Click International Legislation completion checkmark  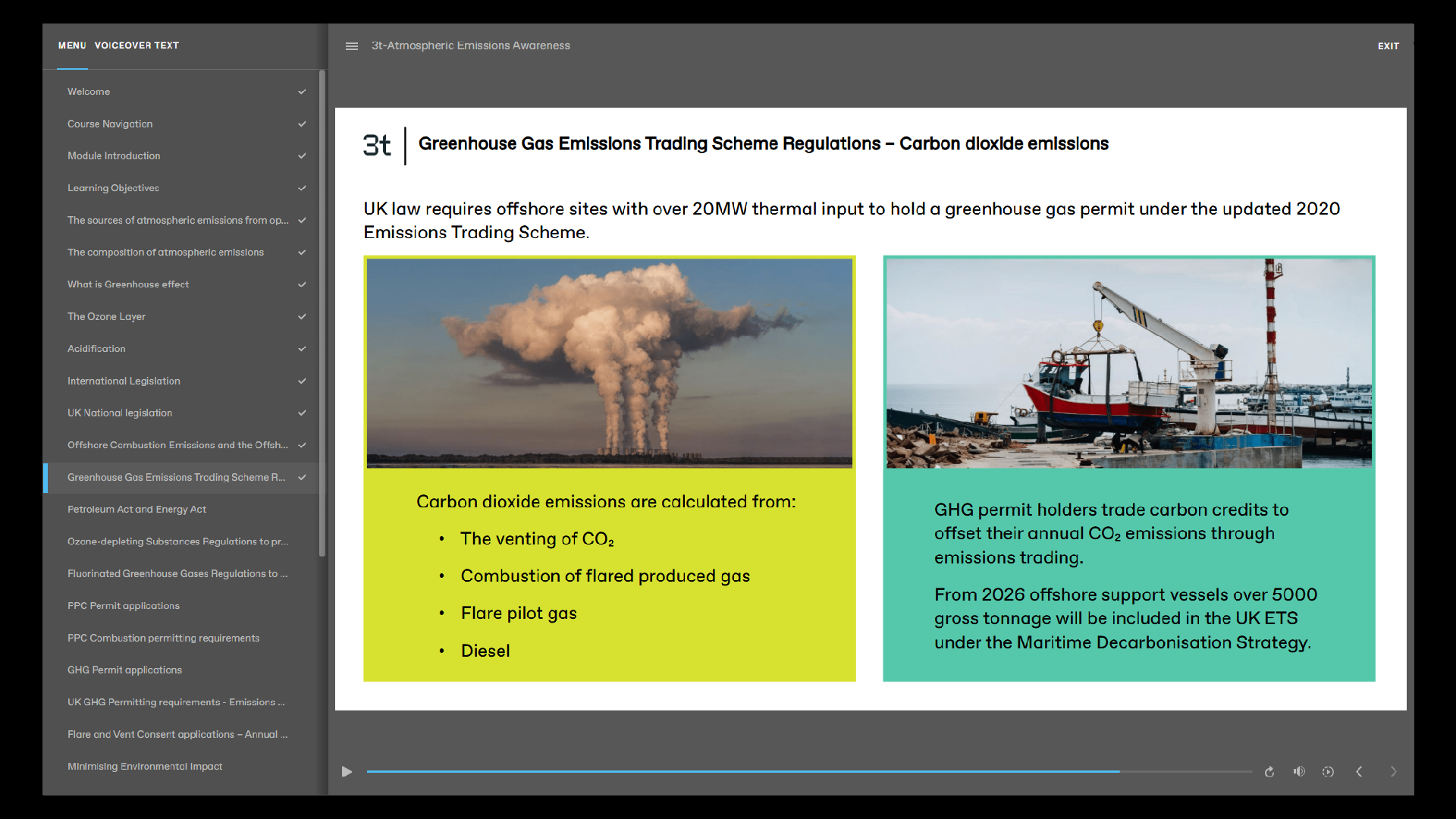(x=302, y=381)
